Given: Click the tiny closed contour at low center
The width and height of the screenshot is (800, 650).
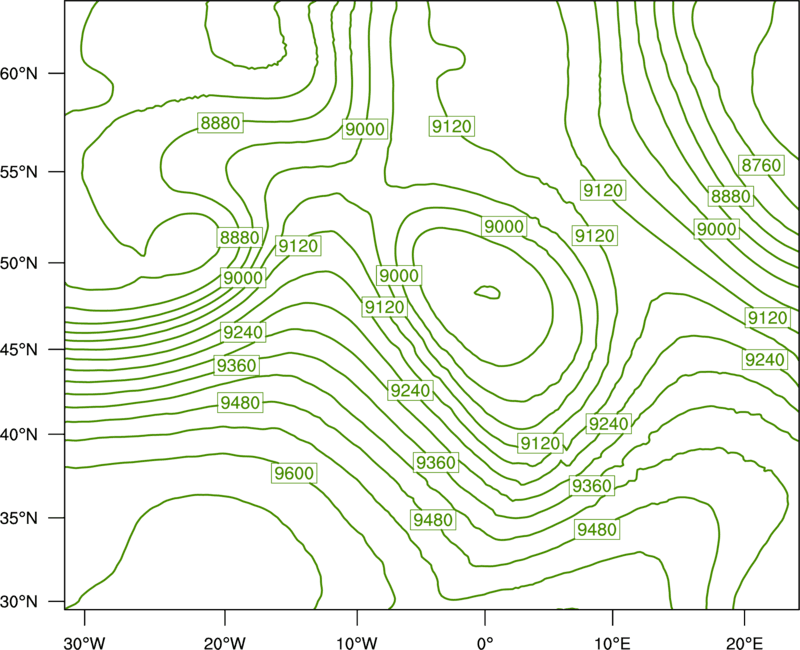Looking at the screenshot, I should pyautogui.click(x=487, y=292).
